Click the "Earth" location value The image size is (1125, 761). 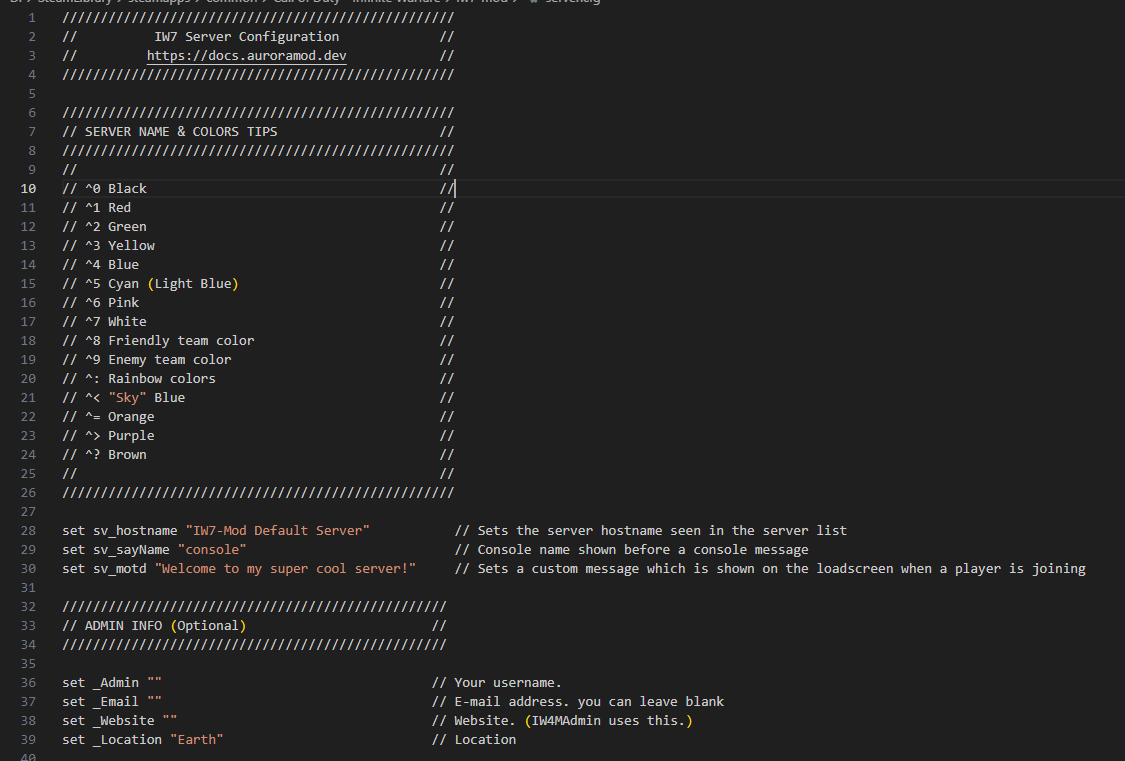(196, 740)
